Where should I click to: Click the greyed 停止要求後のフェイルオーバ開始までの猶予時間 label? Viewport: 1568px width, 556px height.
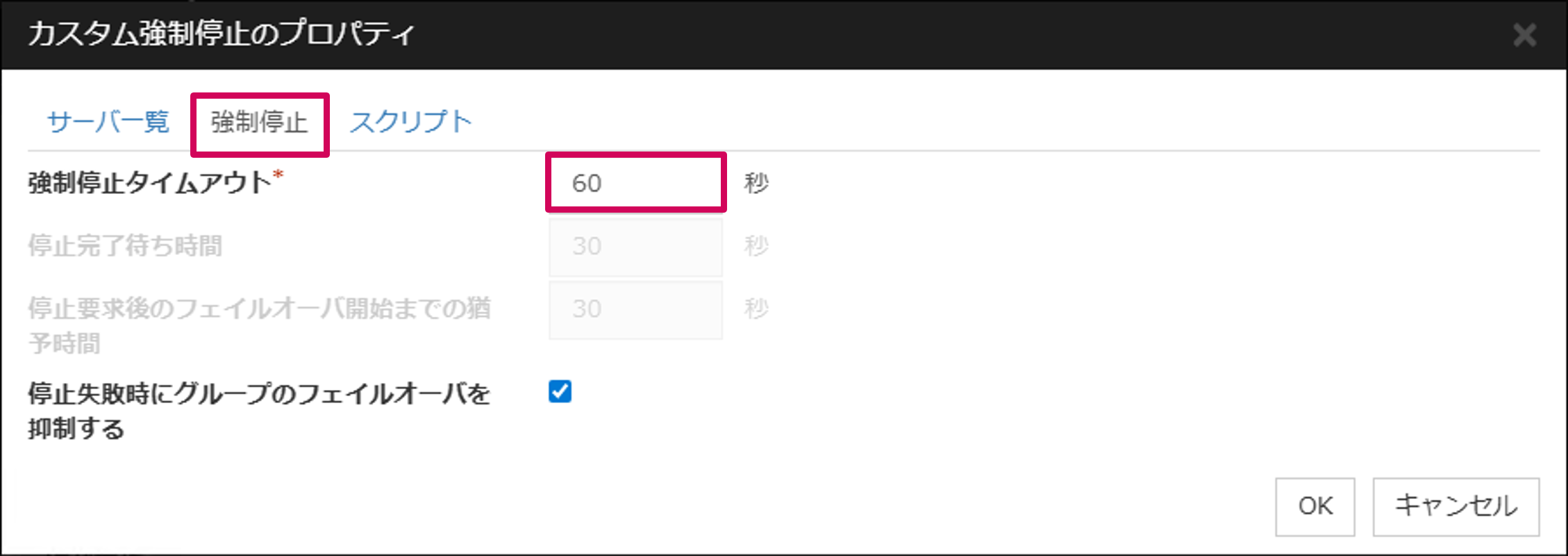[259, 325]
